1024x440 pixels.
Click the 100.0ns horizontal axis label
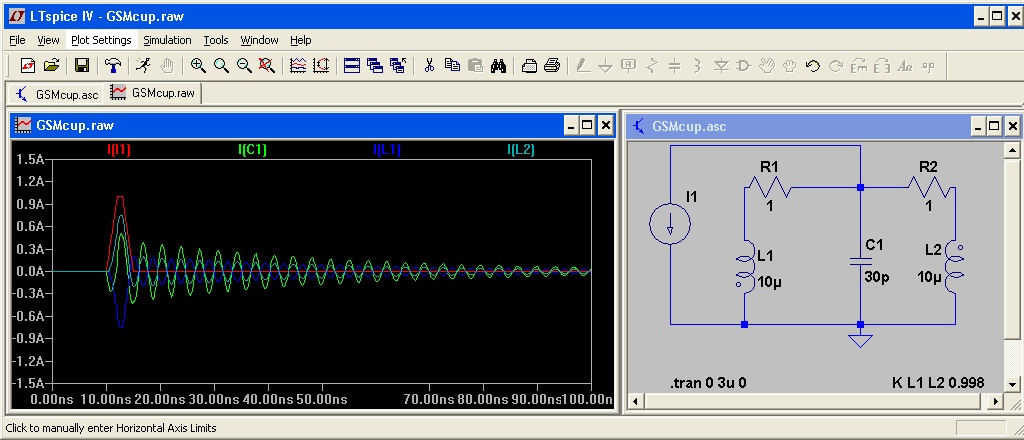(590, 399)
